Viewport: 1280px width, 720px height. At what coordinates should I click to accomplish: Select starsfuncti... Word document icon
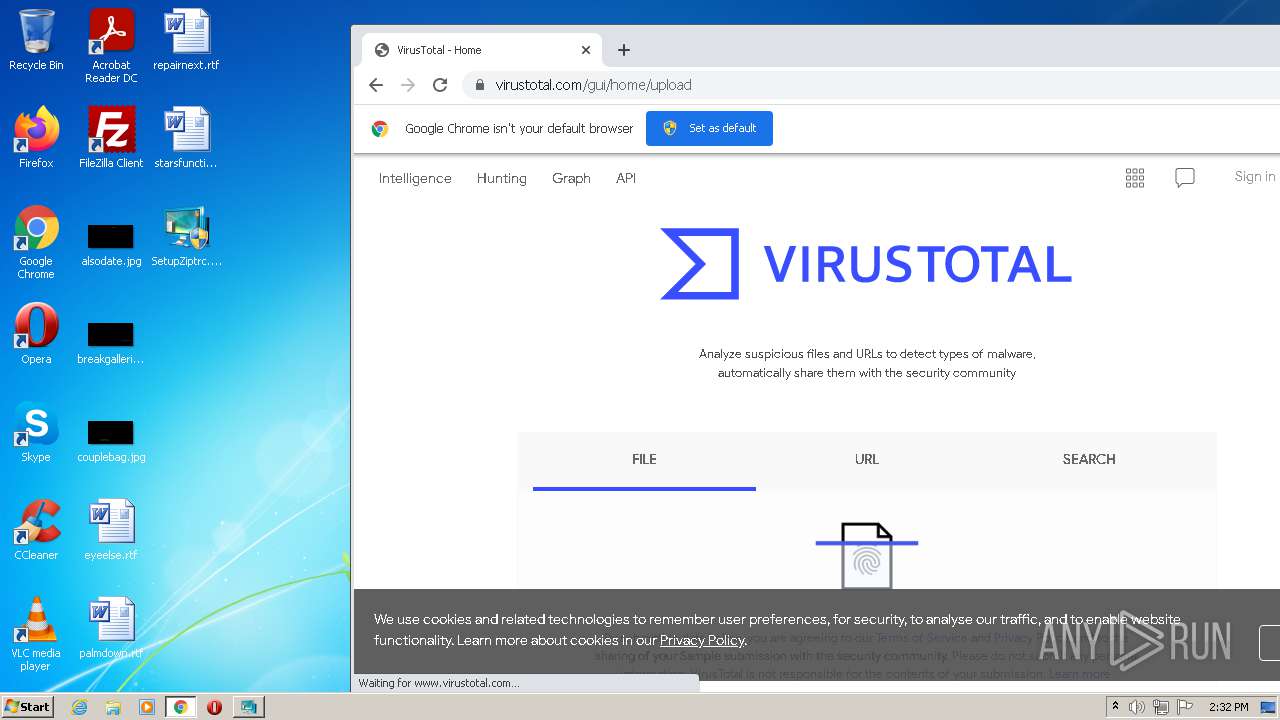[186, 138]
